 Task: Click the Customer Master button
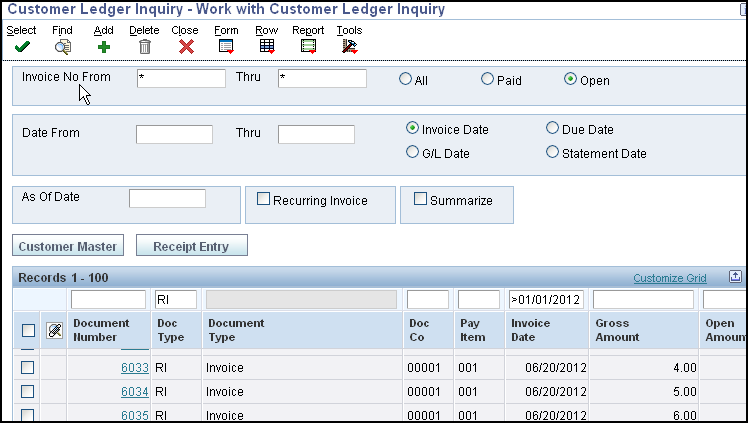coord(68,246)
